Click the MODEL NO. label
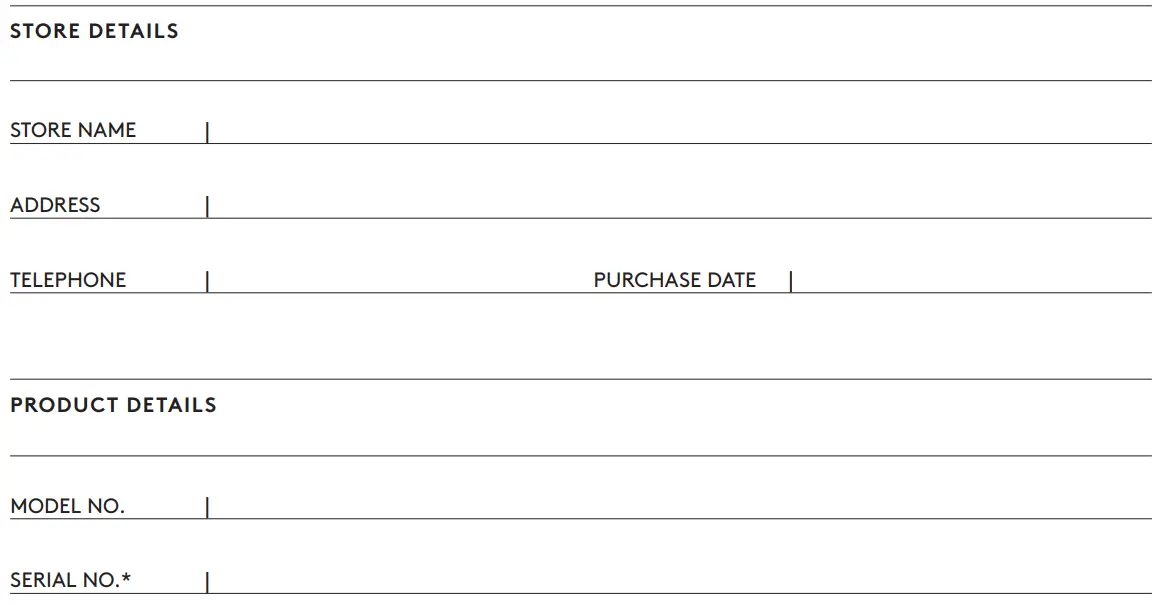1164x605 pixels. coord(67,506)
